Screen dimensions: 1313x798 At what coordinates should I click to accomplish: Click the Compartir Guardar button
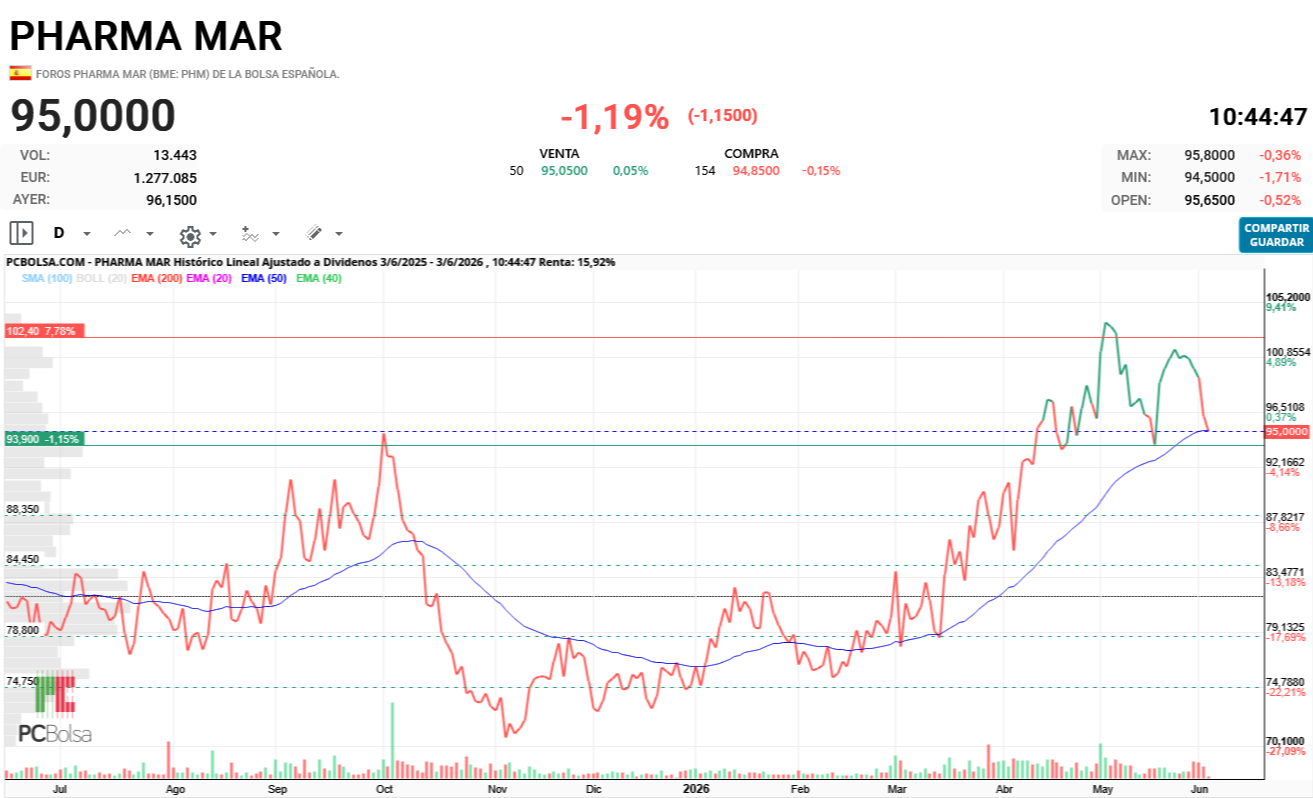click(x=1276, y=235)
